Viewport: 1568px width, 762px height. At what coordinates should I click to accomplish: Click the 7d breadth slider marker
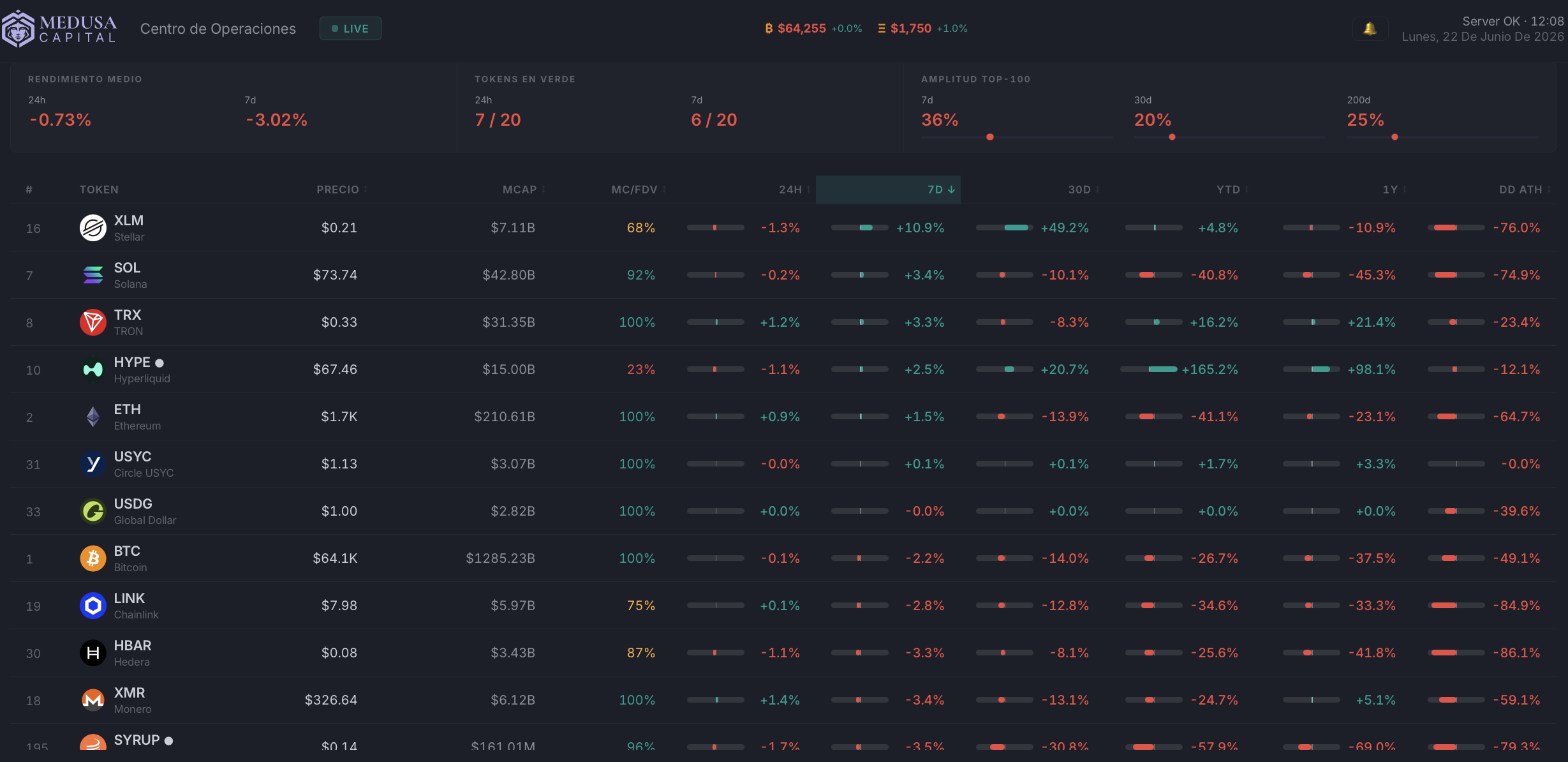pos(990,137)
